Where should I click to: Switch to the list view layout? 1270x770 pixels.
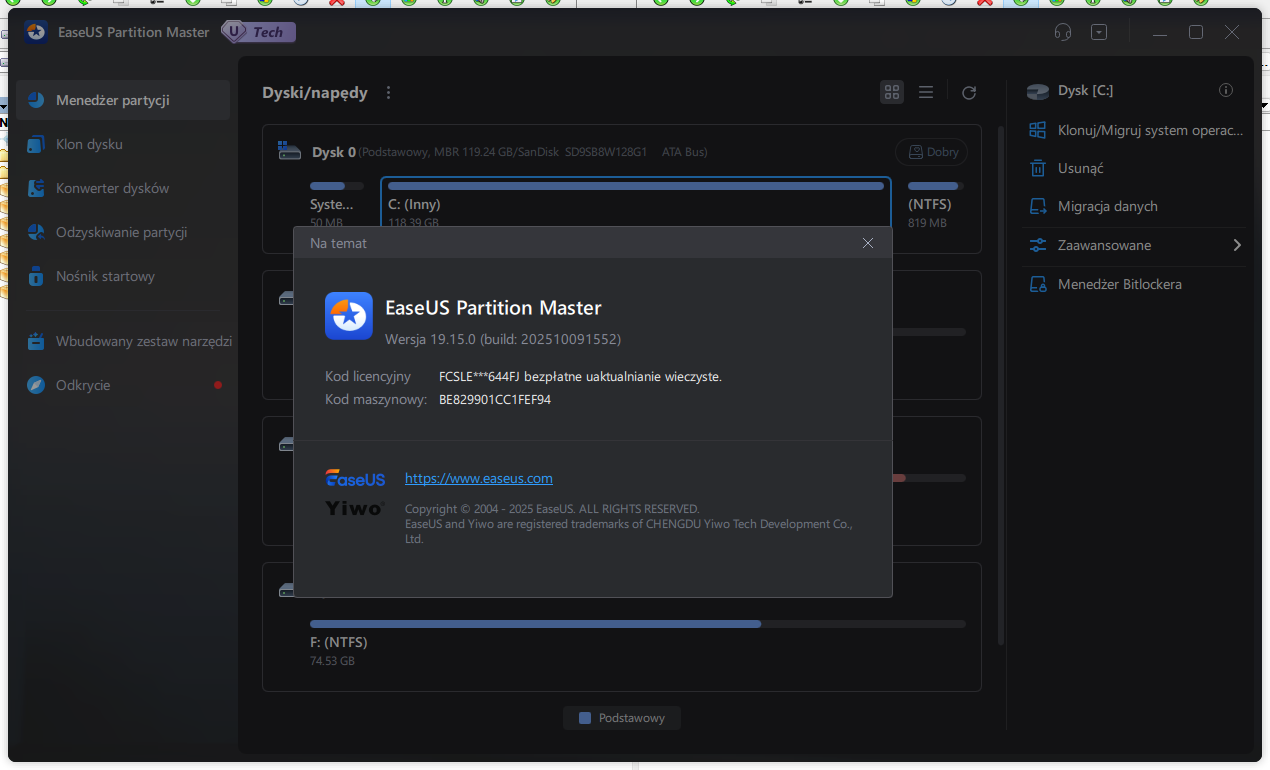pos(926,92)
